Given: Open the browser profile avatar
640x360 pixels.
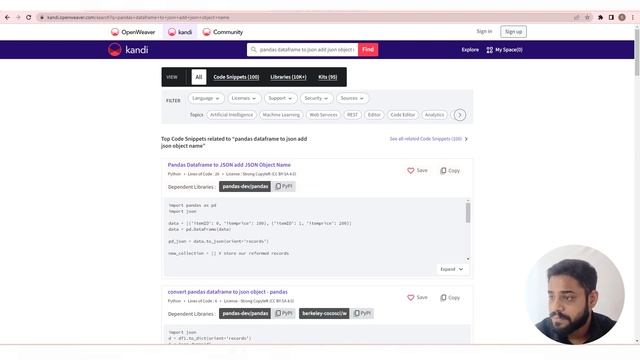Looking at the screenshot, I should pos(622,18).
